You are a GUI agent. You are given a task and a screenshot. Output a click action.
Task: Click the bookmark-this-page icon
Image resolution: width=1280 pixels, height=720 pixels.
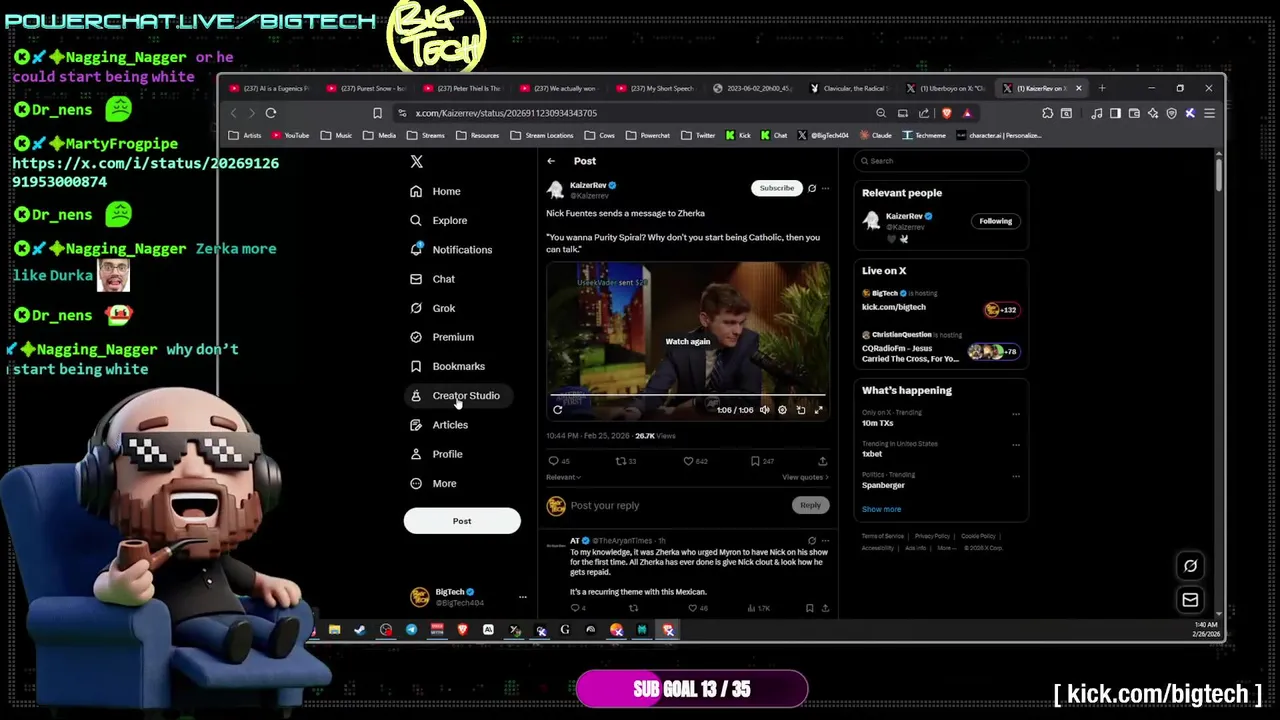377,113
